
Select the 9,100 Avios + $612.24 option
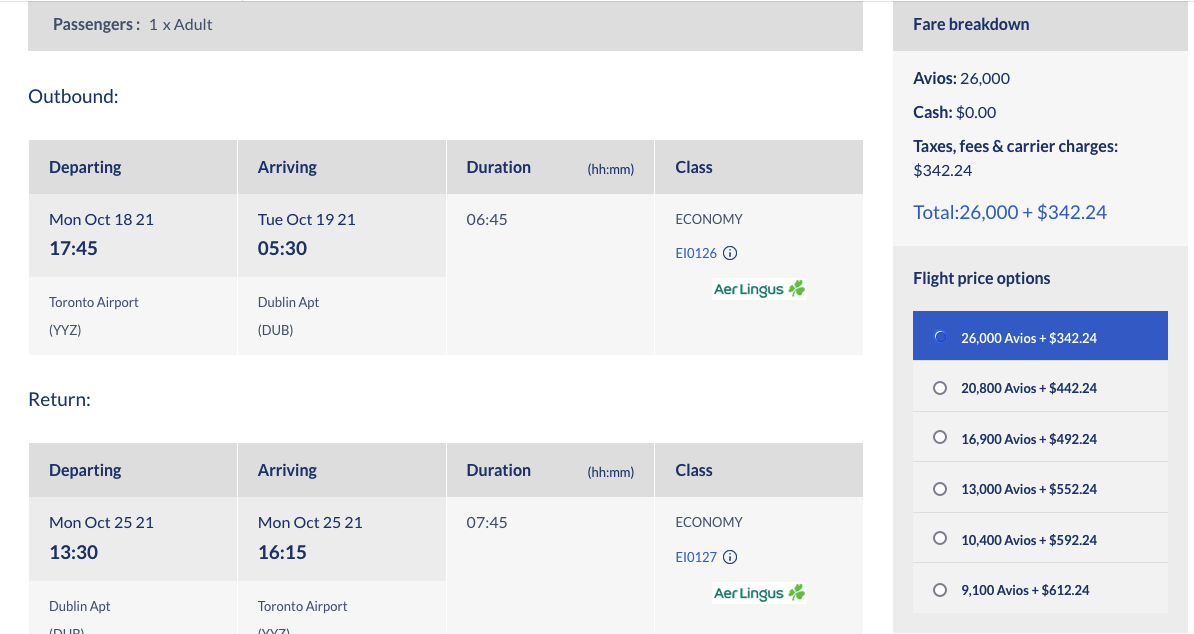coord(1040,589)
